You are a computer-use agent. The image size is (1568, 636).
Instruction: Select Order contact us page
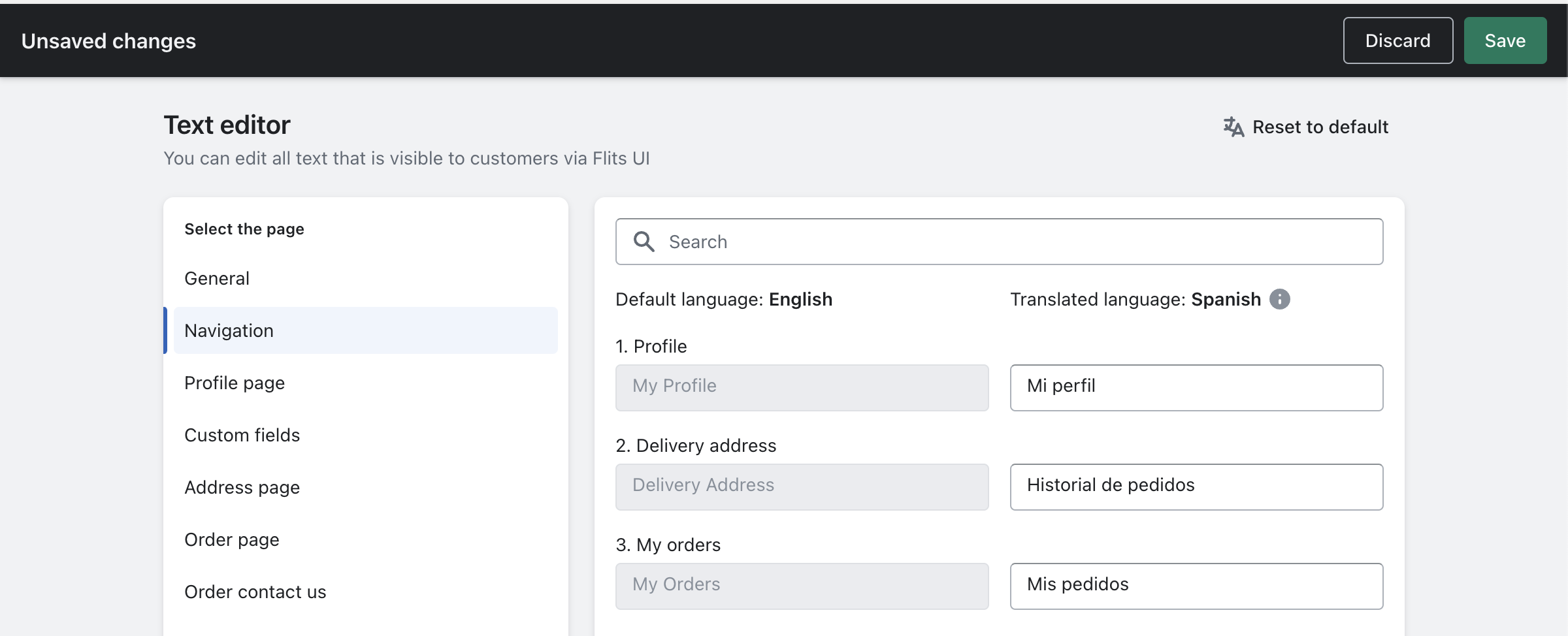[255, 592]
